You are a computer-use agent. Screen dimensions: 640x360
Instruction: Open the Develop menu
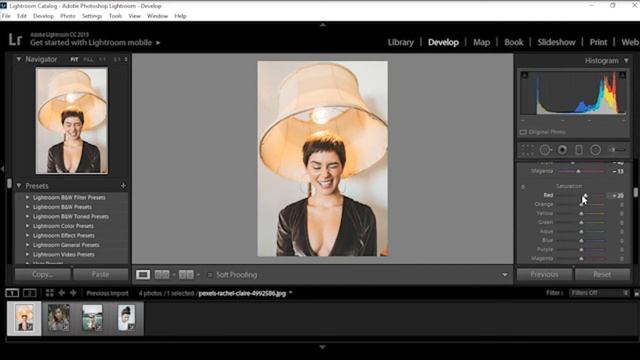click(43, 16)
